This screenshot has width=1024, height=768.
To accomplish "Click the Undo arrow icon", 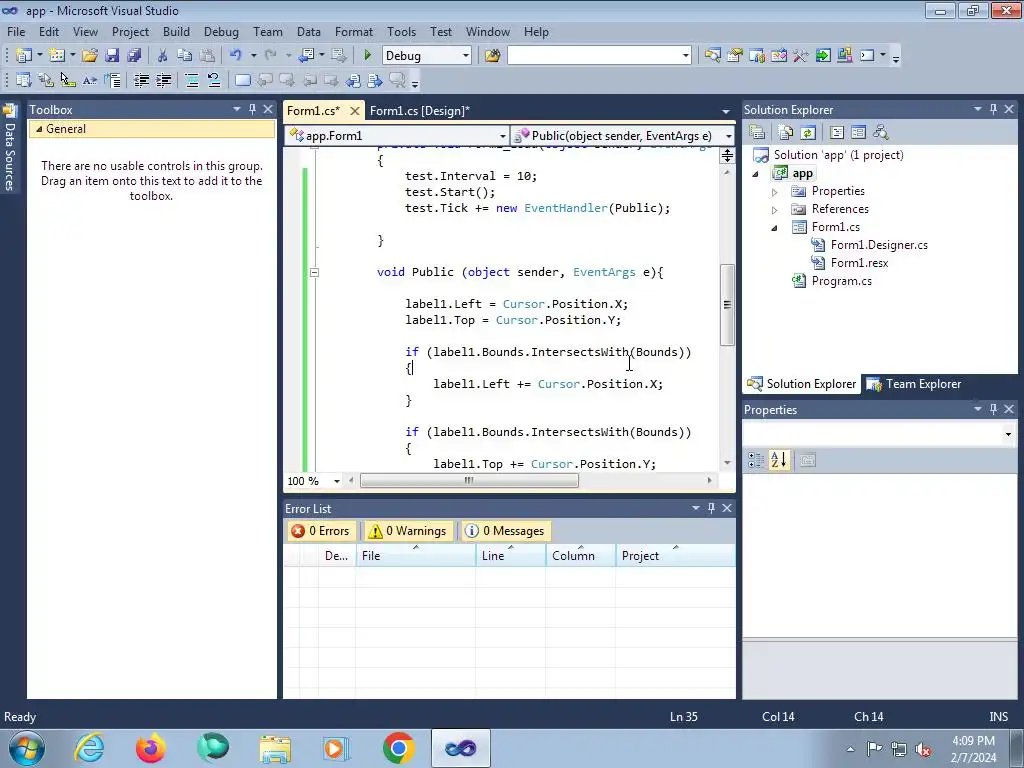I will click(236, 56).
